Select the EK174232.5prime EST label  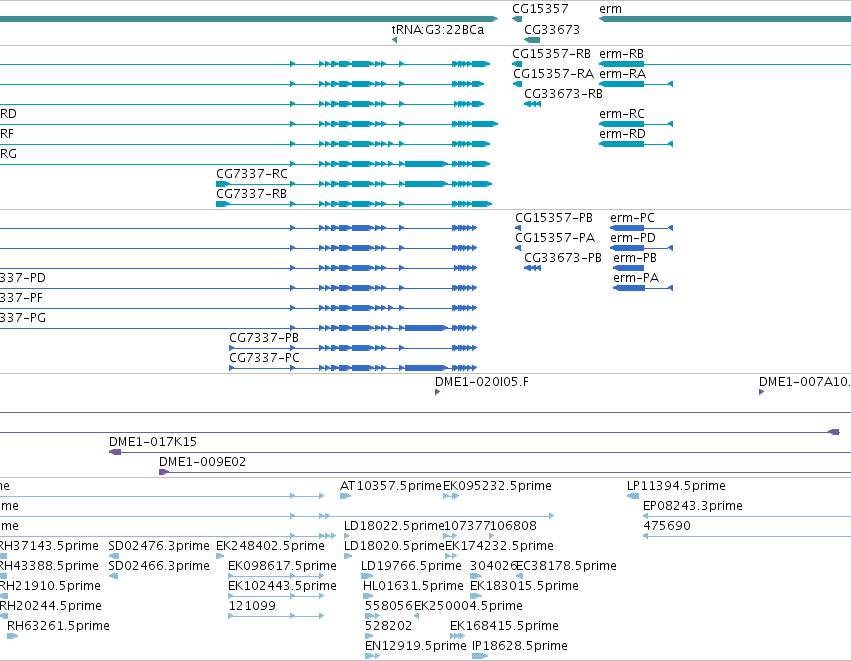(x=499, y=546)
